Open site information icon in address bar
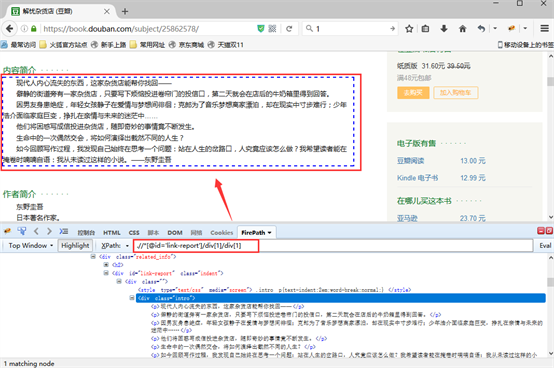The image size is (554, 368). (24, 29)
